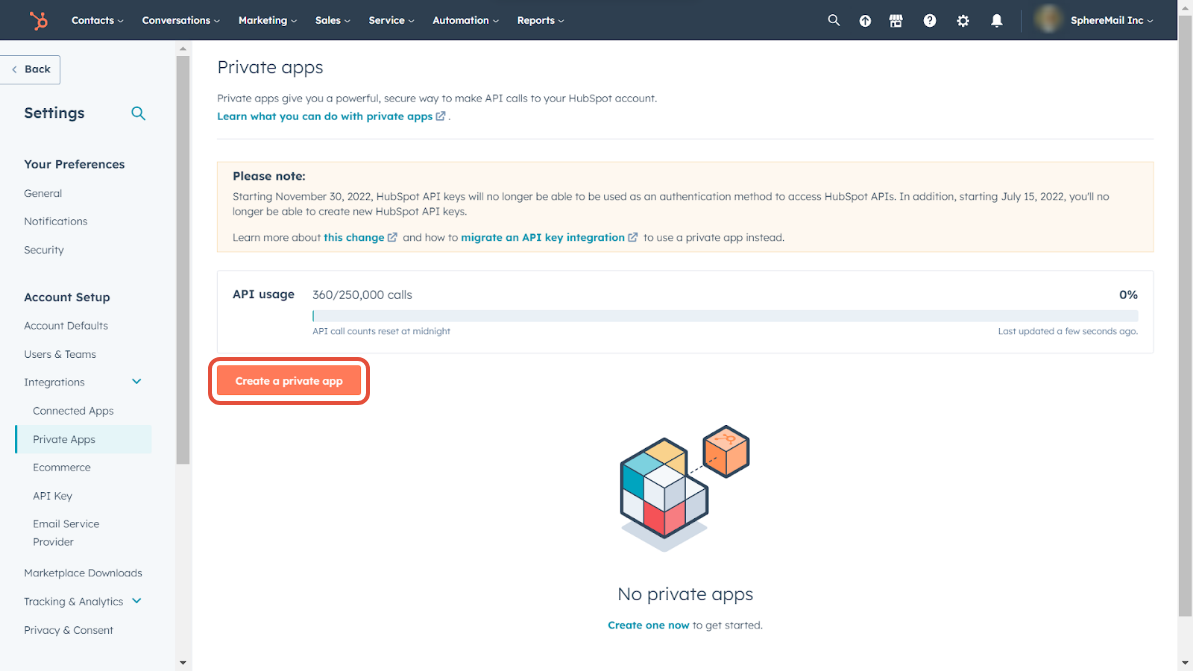Click the '0%' usage value
Screen dimensions: 1193x671
click(x=1128, y=294)
